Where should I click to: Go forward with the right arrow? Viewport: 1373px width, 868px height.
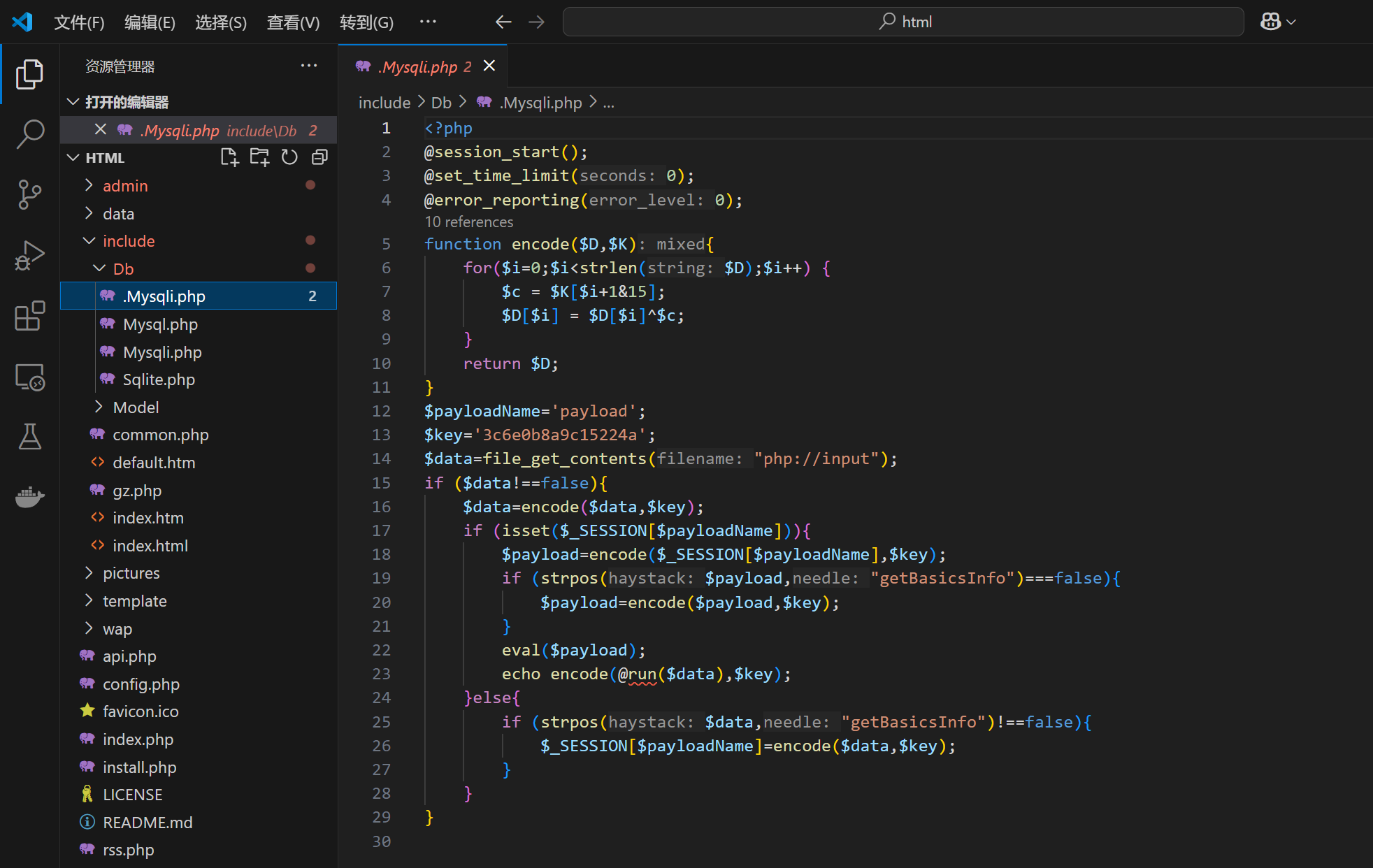[536, 22]
